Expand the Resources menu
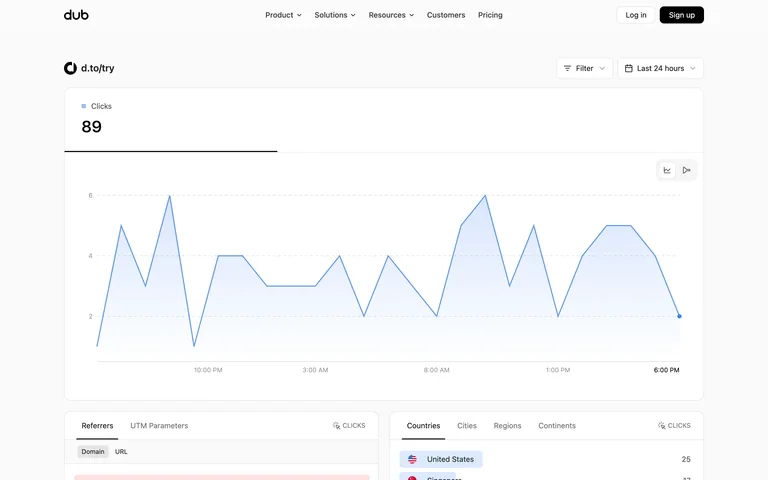 click(x=391, y=15)
